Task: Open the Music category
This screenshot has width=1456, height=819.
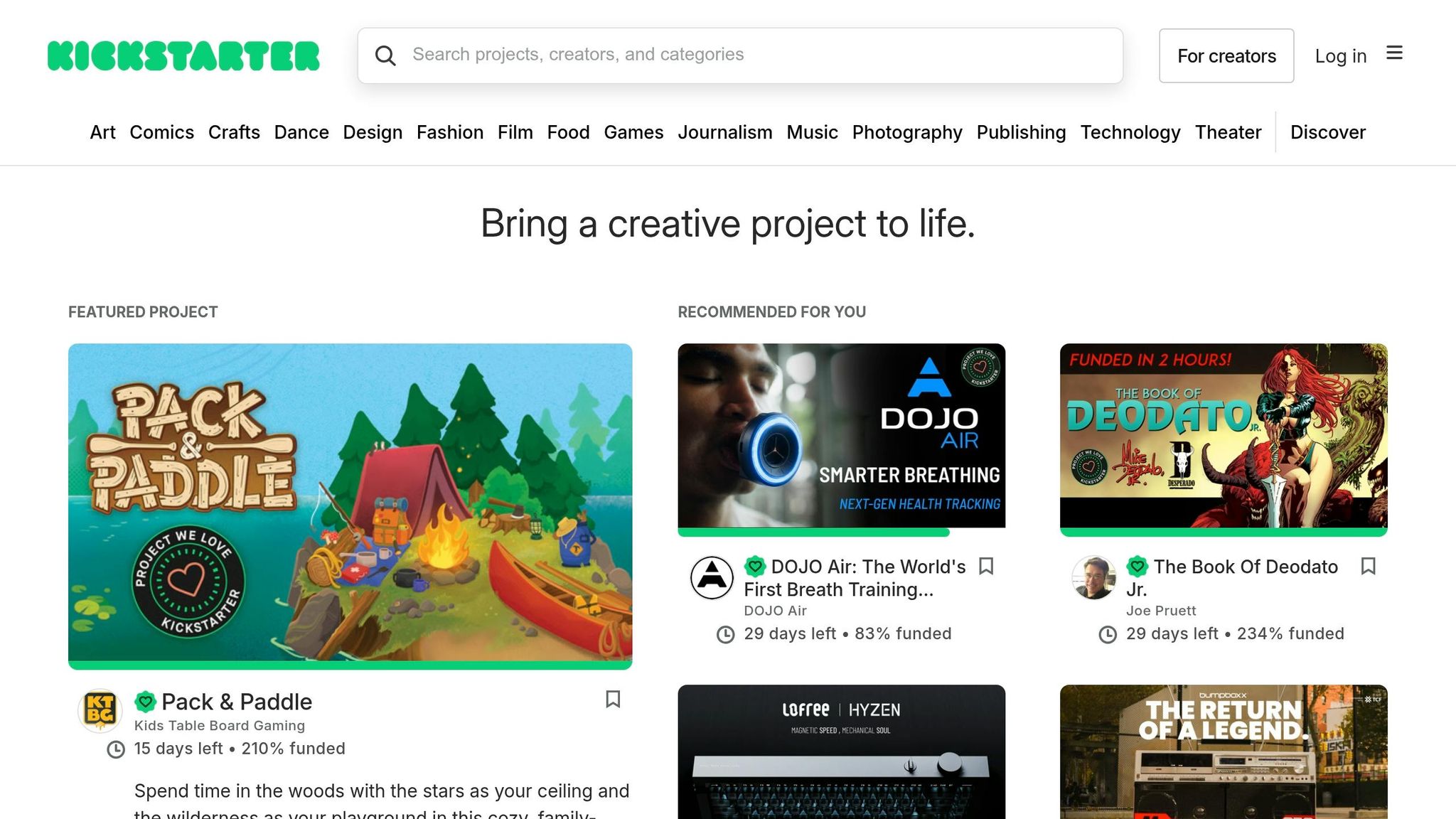Action: (812, 132)
